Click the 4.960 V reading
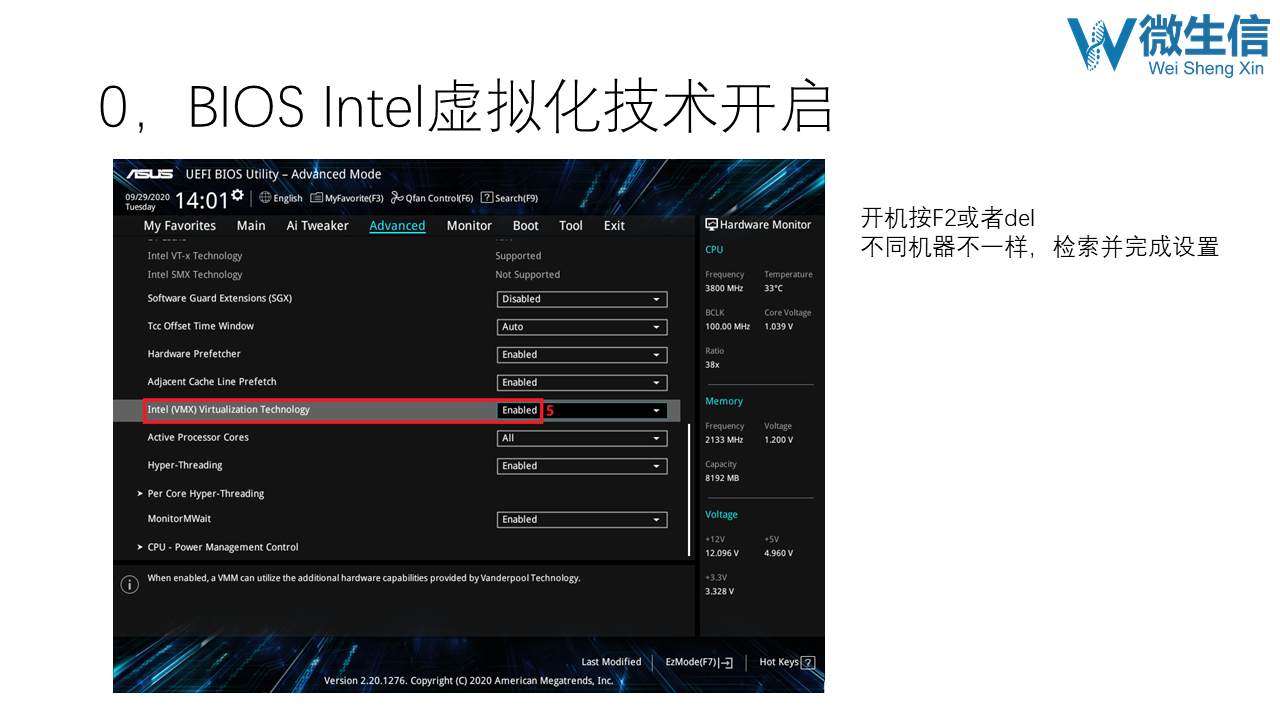 779,553
